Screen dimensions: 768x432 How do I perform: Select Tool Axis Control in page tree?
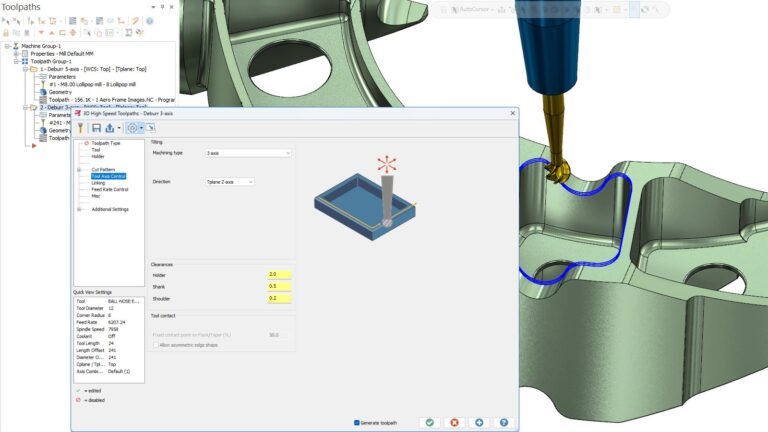109,176
